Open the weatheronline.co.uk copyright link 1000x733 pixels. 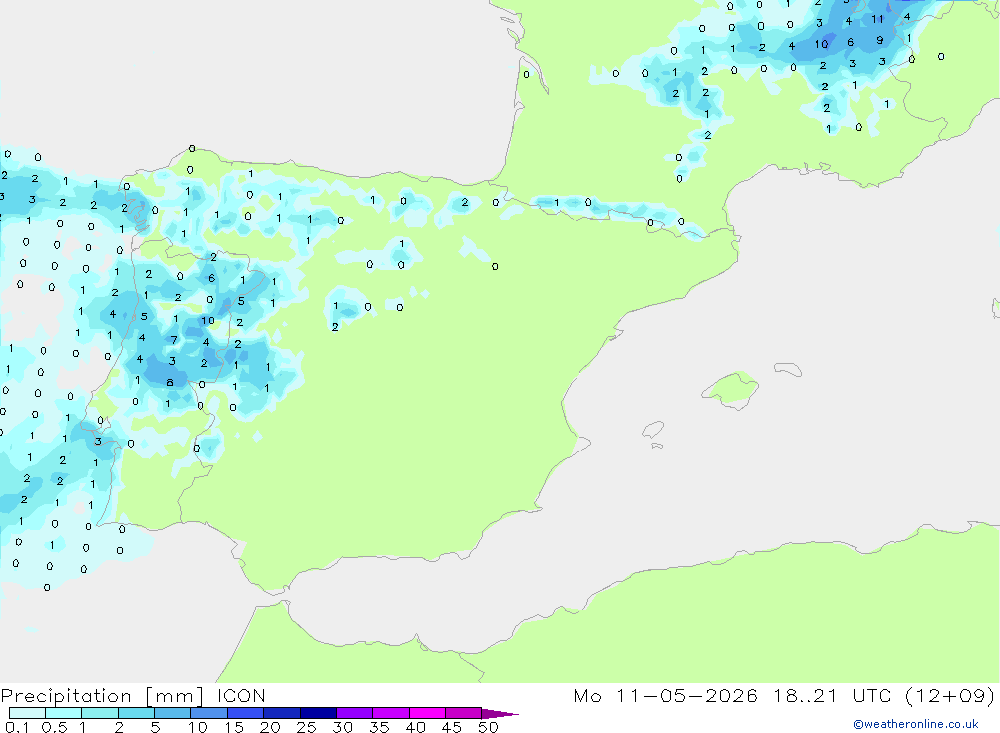915,724
